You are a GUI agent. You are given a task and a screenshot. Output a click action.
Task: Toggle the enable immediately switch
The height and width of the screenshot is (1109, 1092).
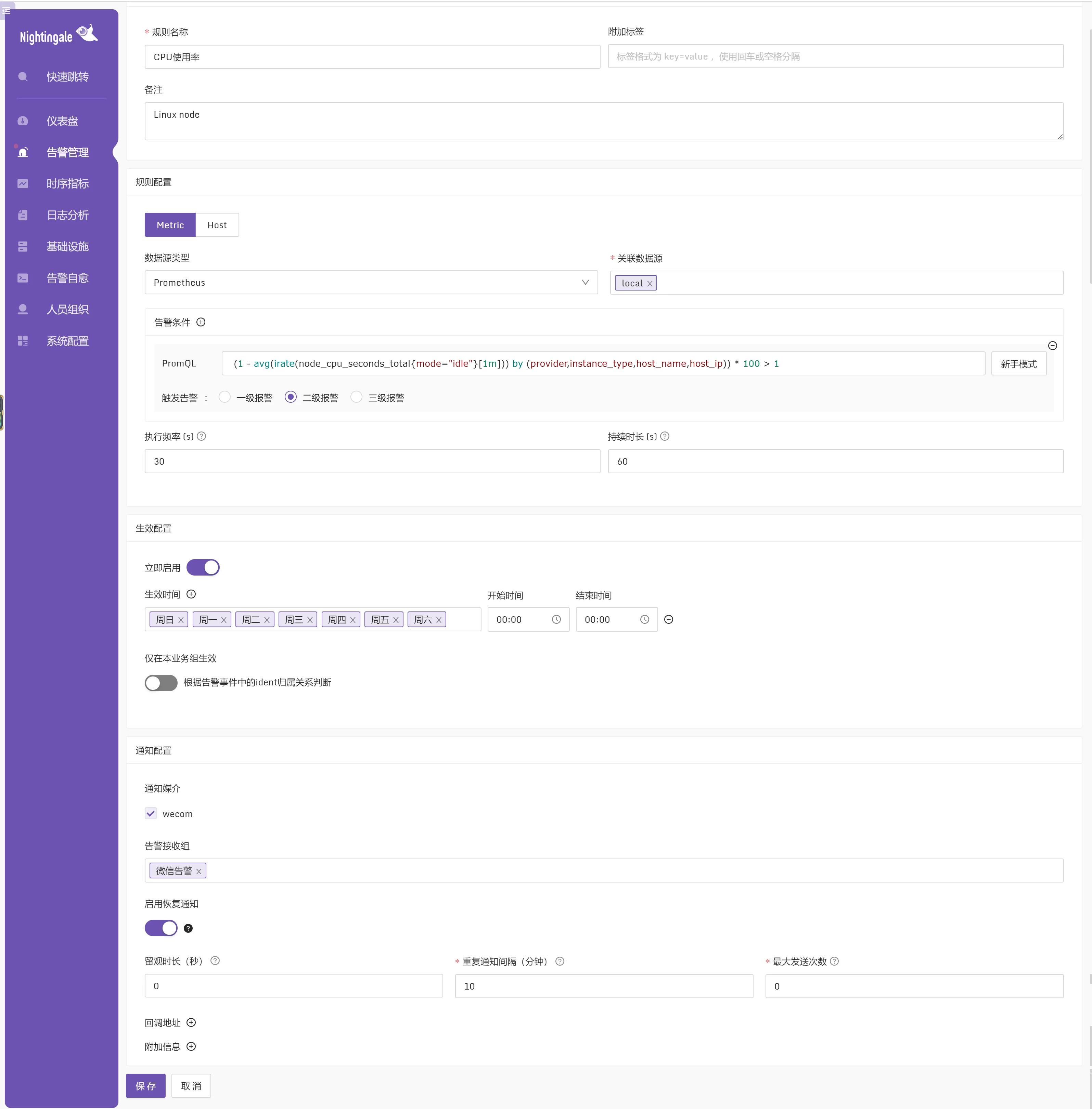[x=203, y=567]
